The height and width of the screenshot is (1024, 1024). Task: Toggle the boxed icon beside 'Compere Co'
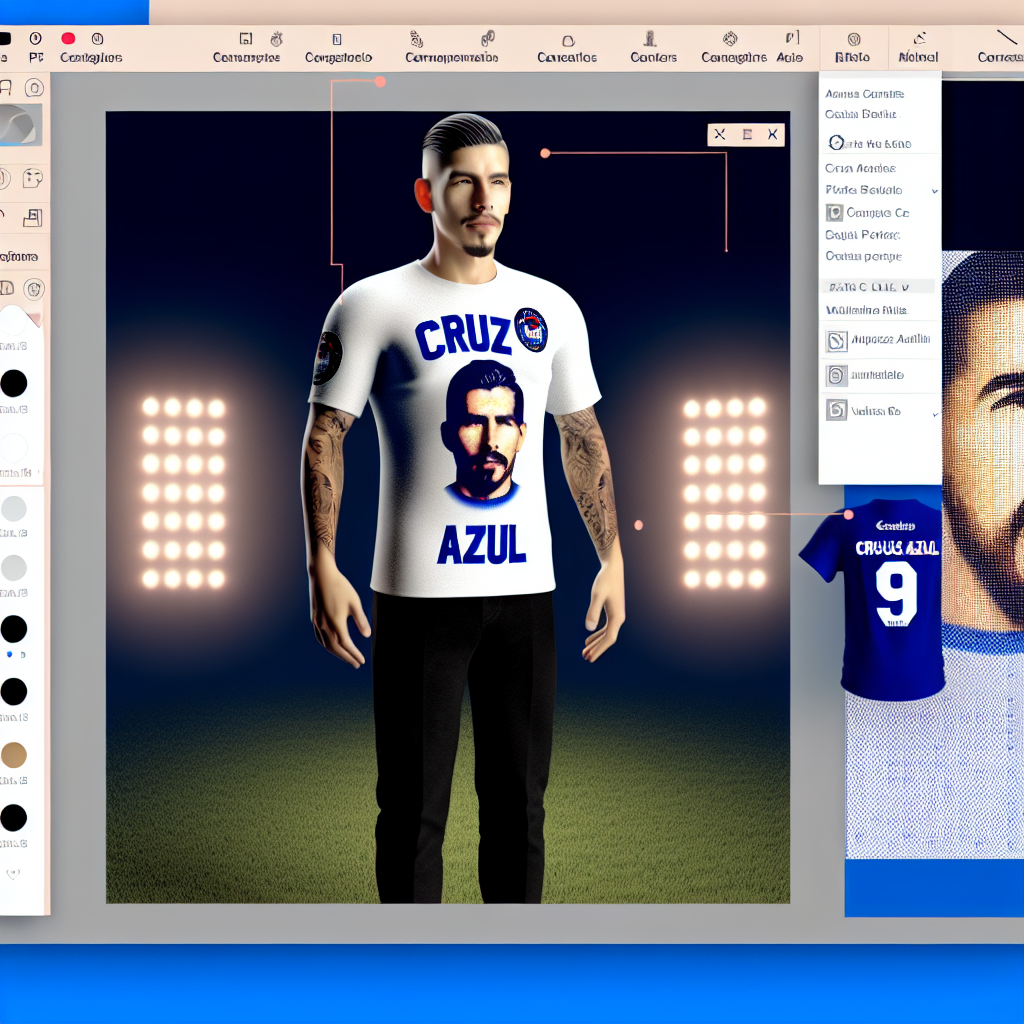click(x=834, y=213)
